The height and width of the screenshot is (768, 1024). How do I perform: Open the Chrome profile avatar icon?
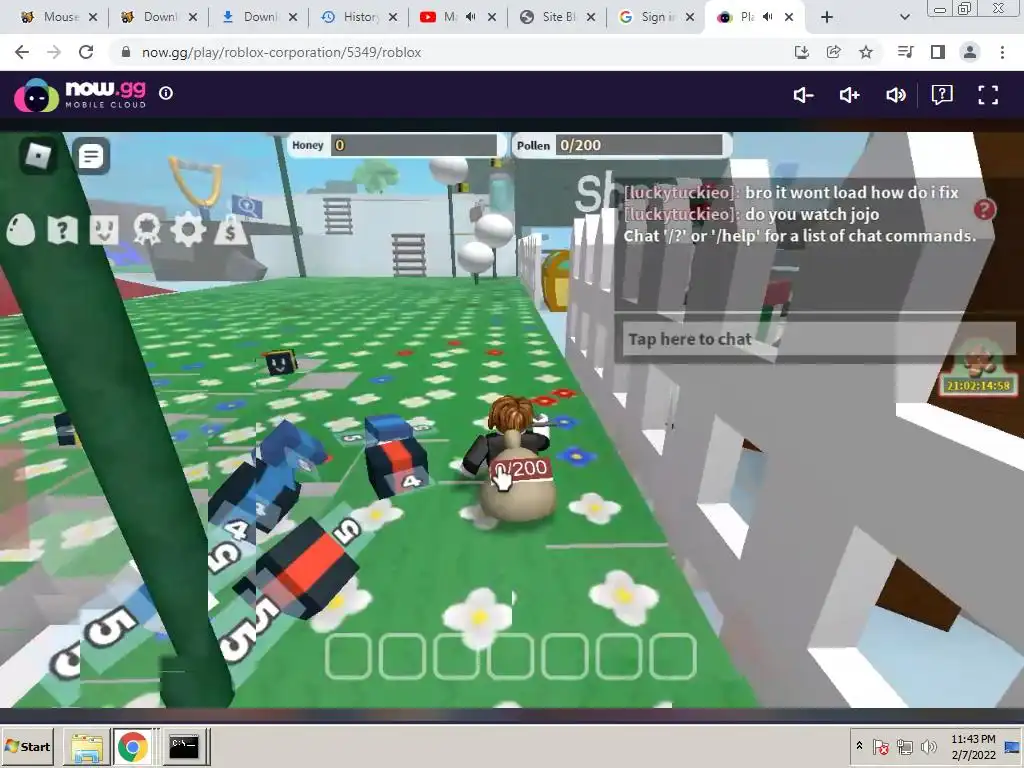970,52
